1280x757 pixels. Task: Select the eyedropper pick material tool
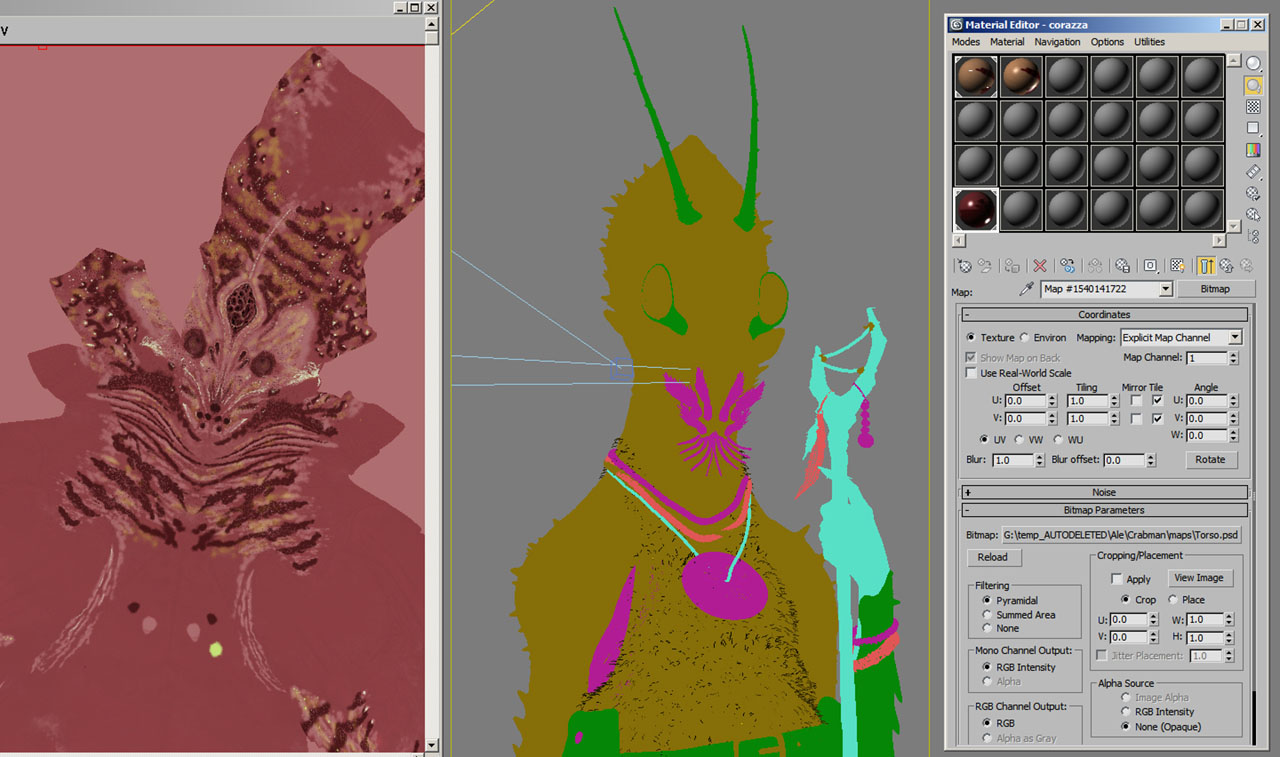(1025, 289)
